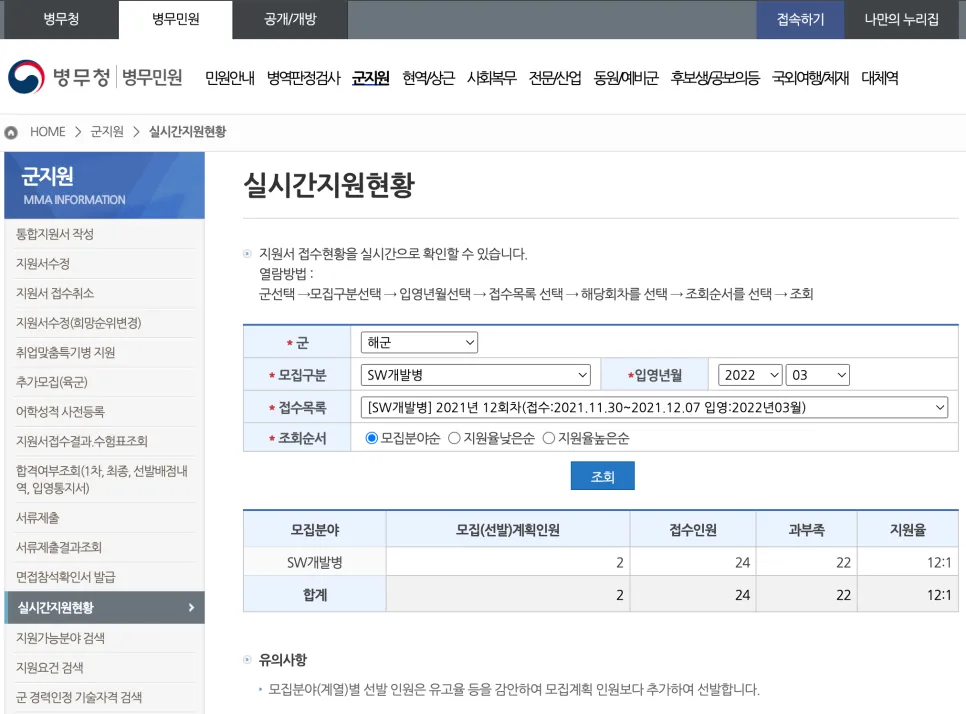Image resolution: width=966 pixels, height=714 pixels.
Task: Open the 사회복무 menu
Action: point(492,78)
